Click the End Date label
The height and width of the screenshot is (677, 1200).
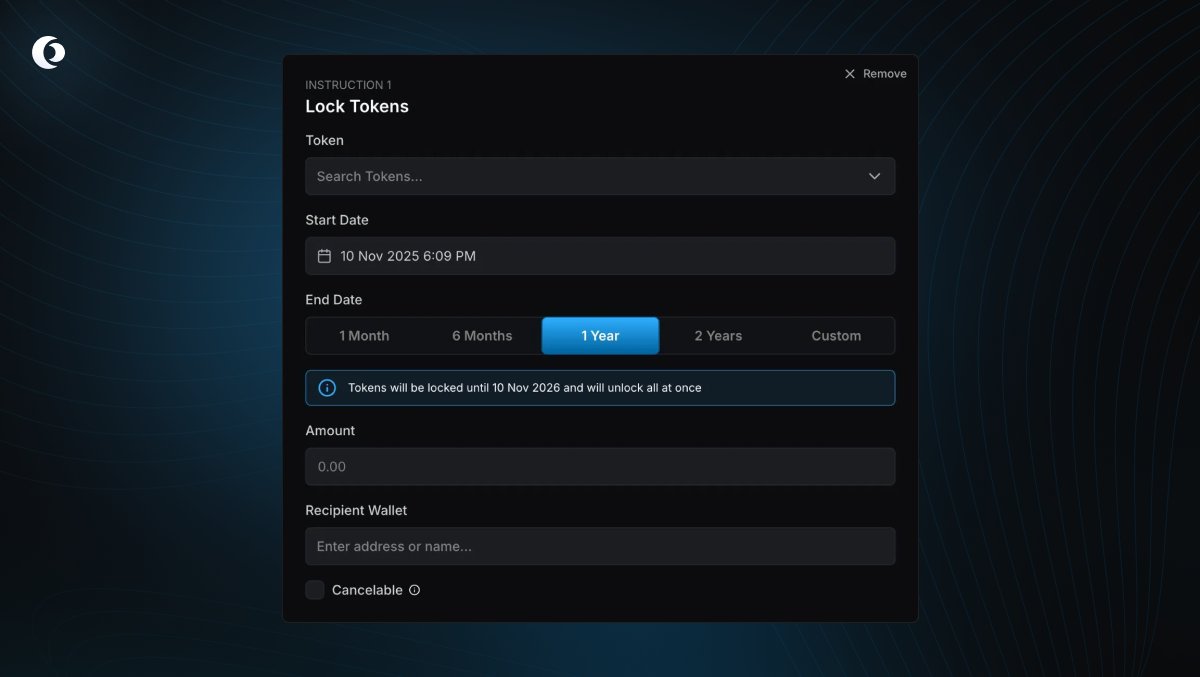tap(334, 300)
